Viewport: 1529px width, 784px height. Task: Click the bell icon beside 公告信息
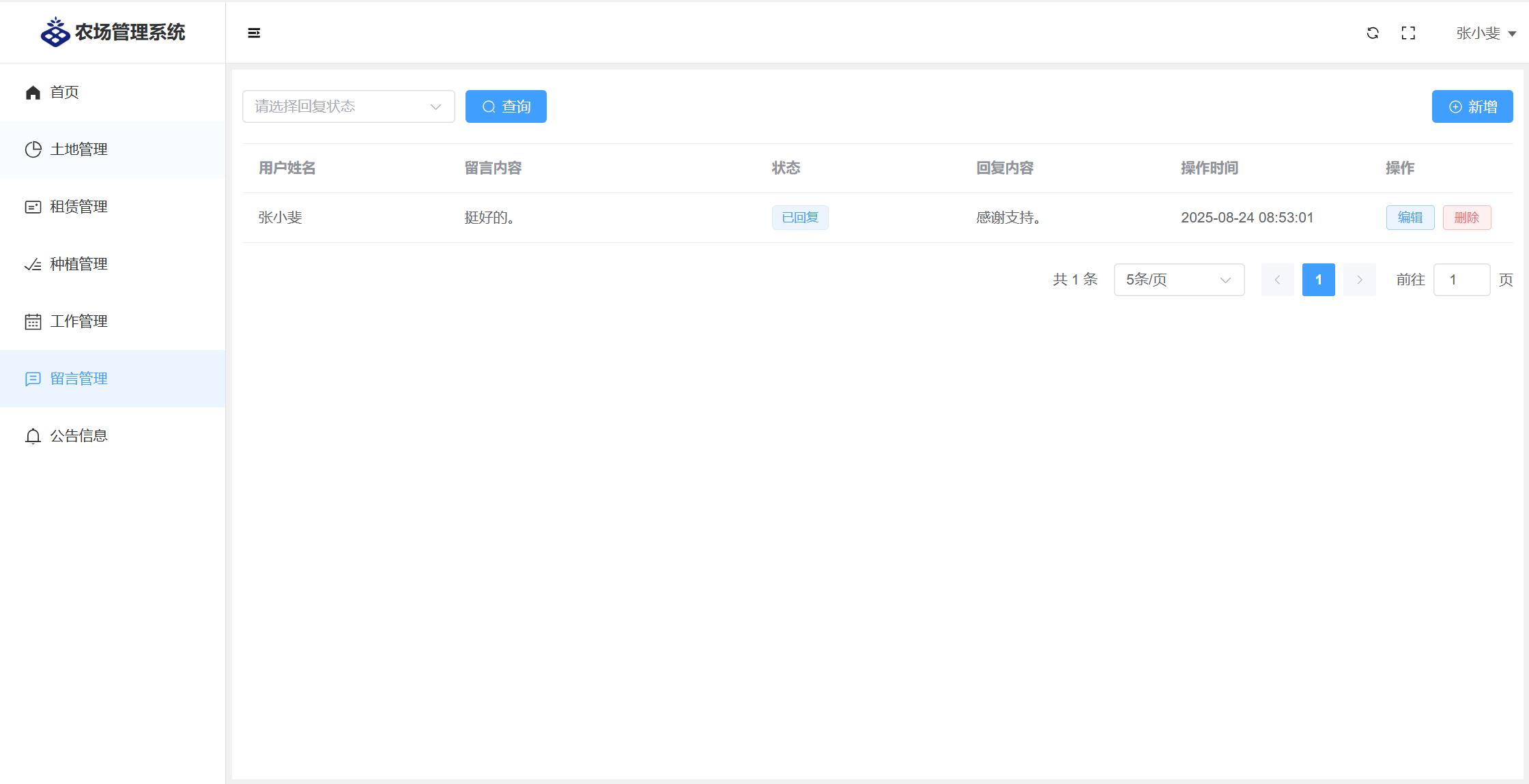point(33,436)
